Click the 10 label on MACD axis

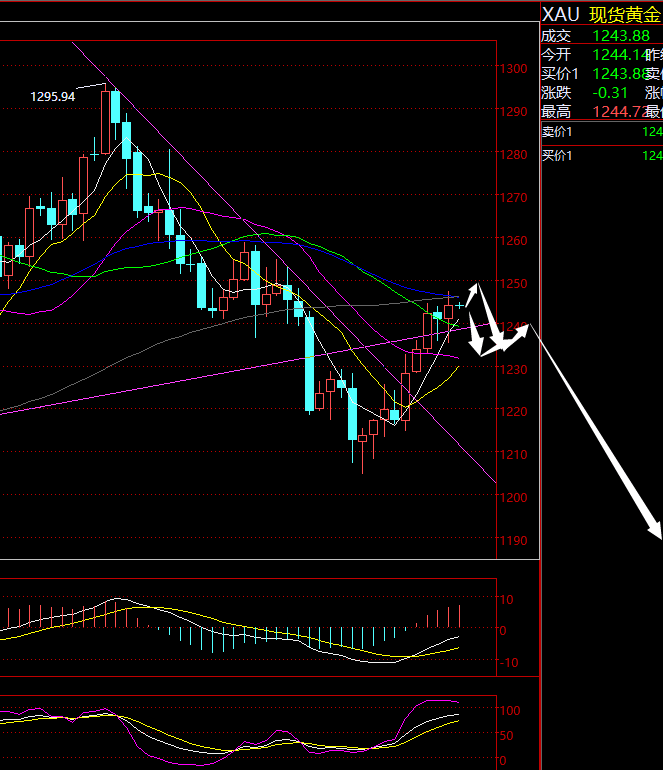tap(507, 600)
